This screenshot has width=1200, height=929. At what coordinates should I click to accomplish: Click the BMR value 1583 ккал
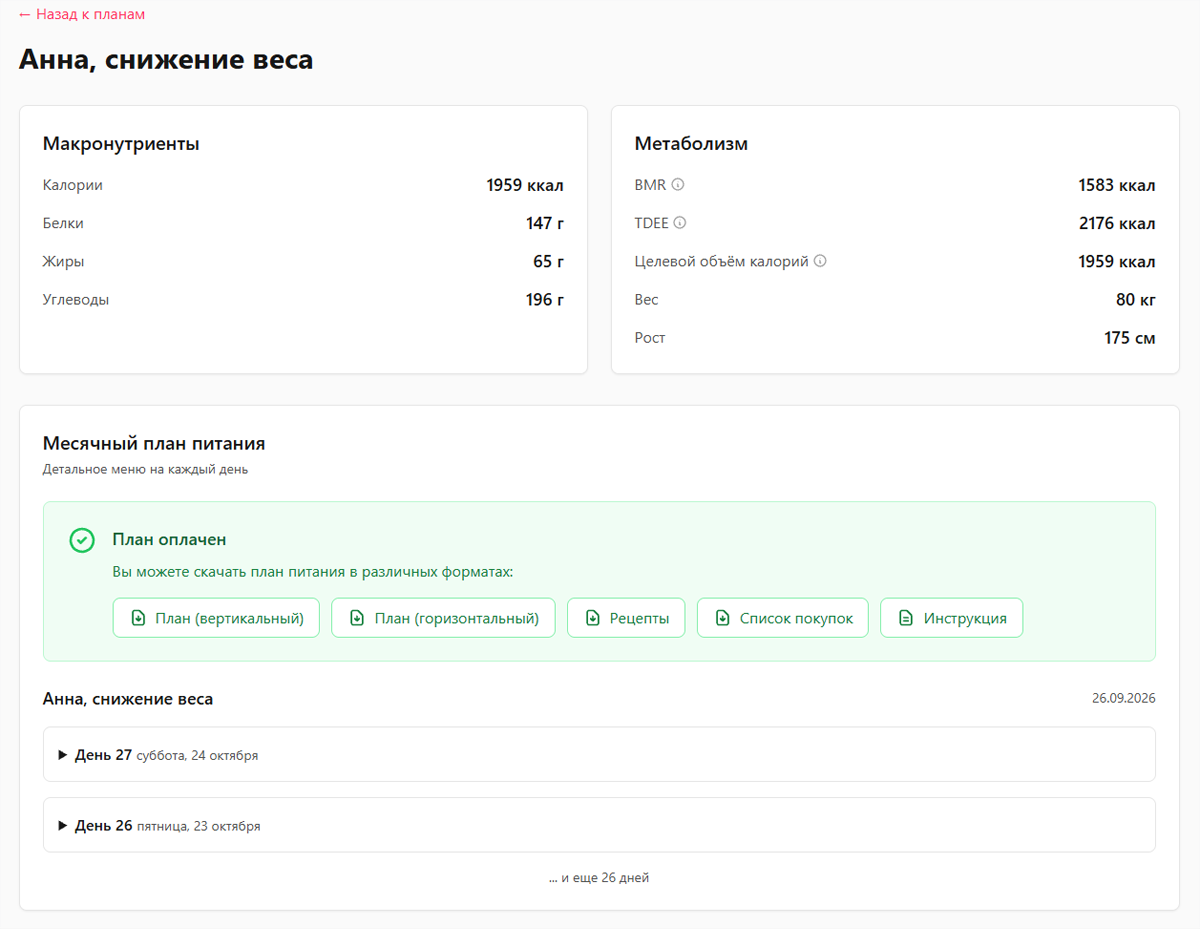(x=1117, y=185)
